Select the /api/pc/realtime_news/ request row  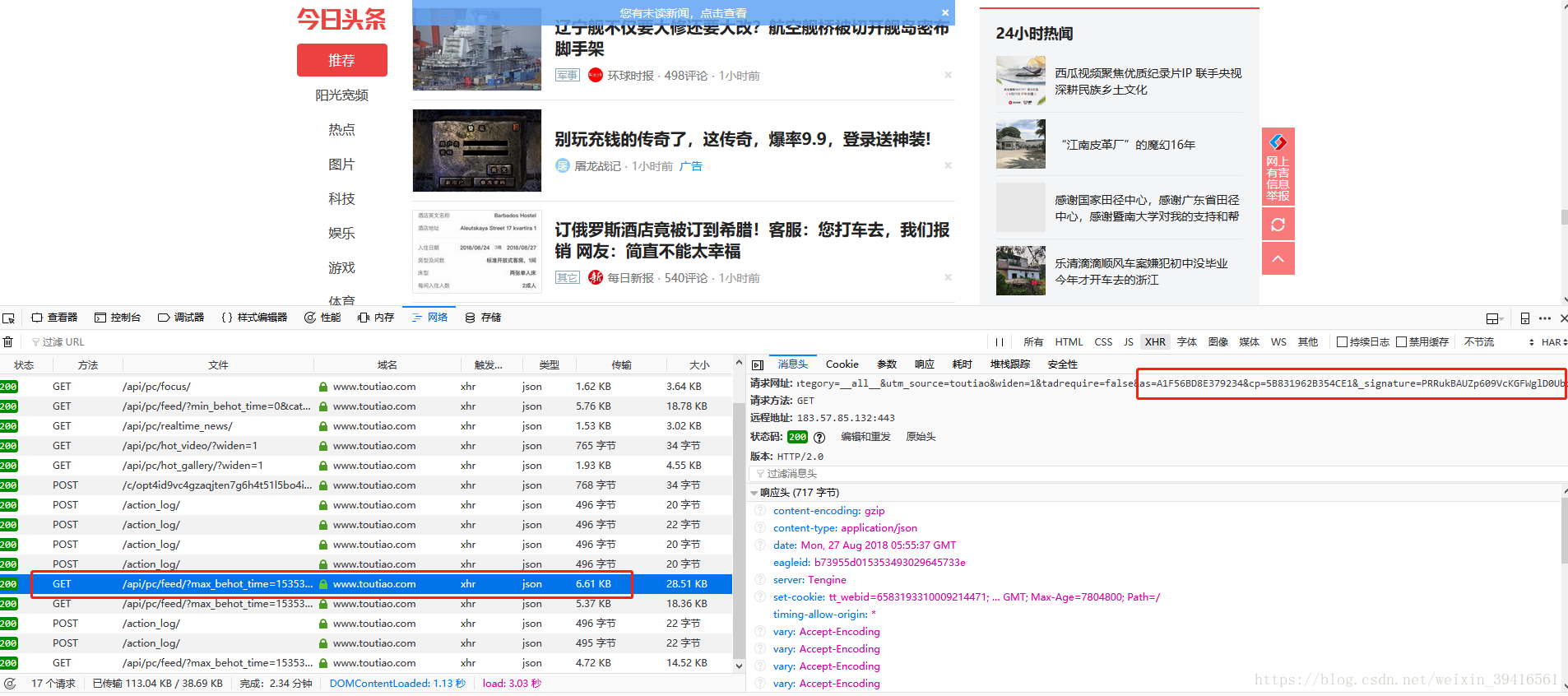click(x=366, y=426)
